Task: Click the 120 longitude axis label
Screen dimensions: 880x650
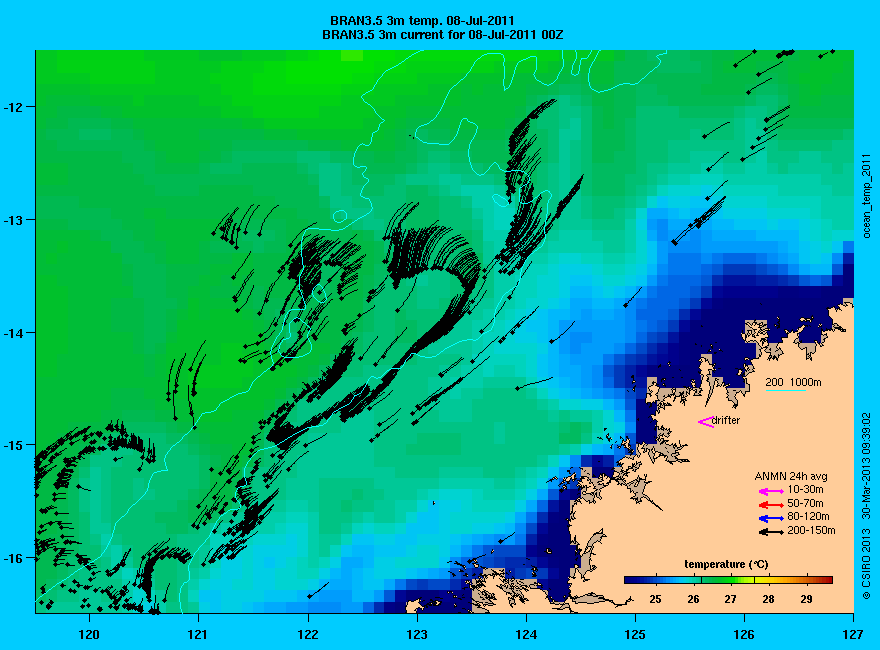Action: 89,635
